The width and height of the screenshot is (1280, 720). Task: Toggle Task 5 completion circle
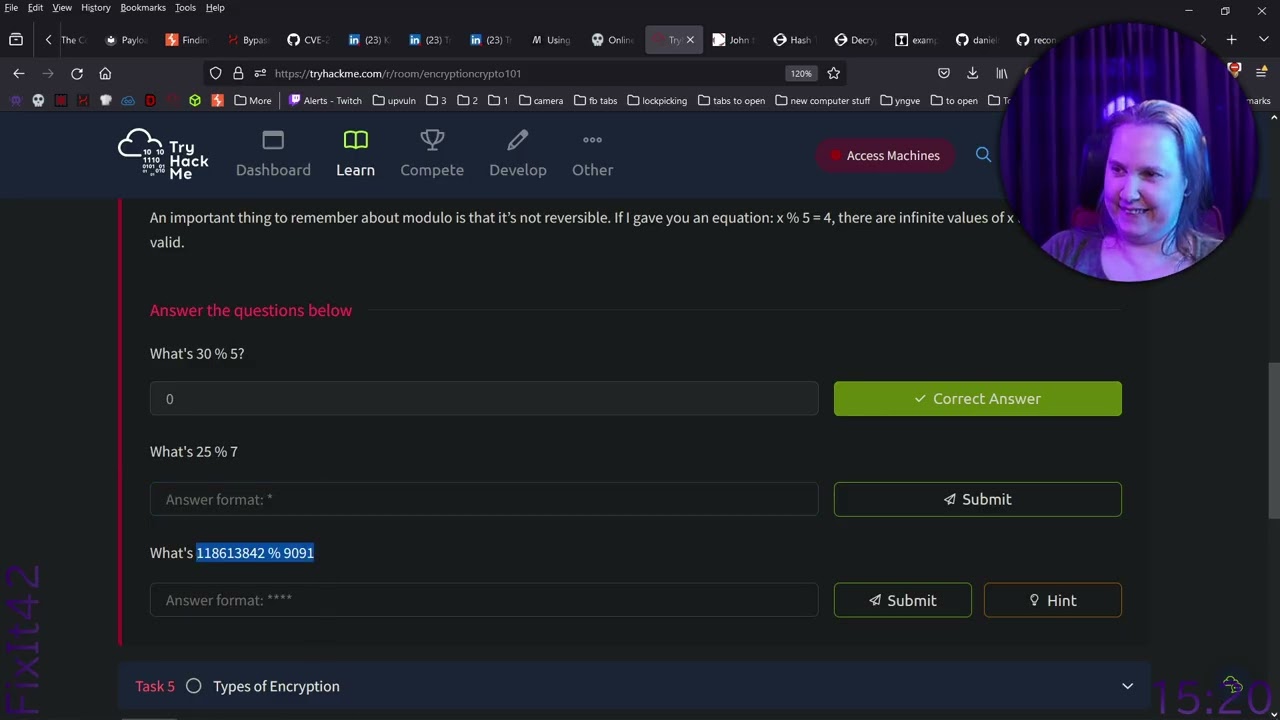[x=193, y=686]
